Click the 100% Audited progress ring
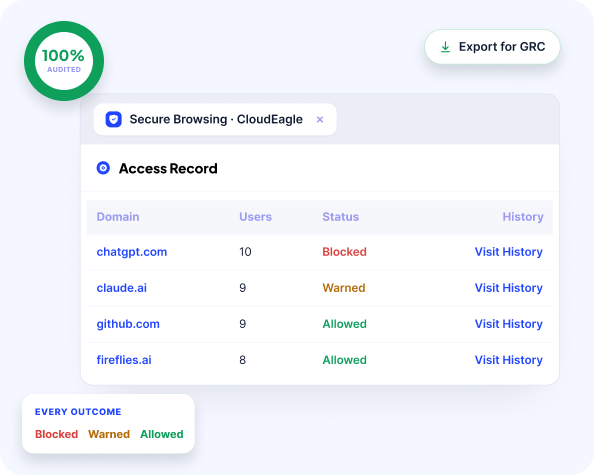Image resolution: width=594 pixels, height=475 pixels. click(x=64, y=61)
